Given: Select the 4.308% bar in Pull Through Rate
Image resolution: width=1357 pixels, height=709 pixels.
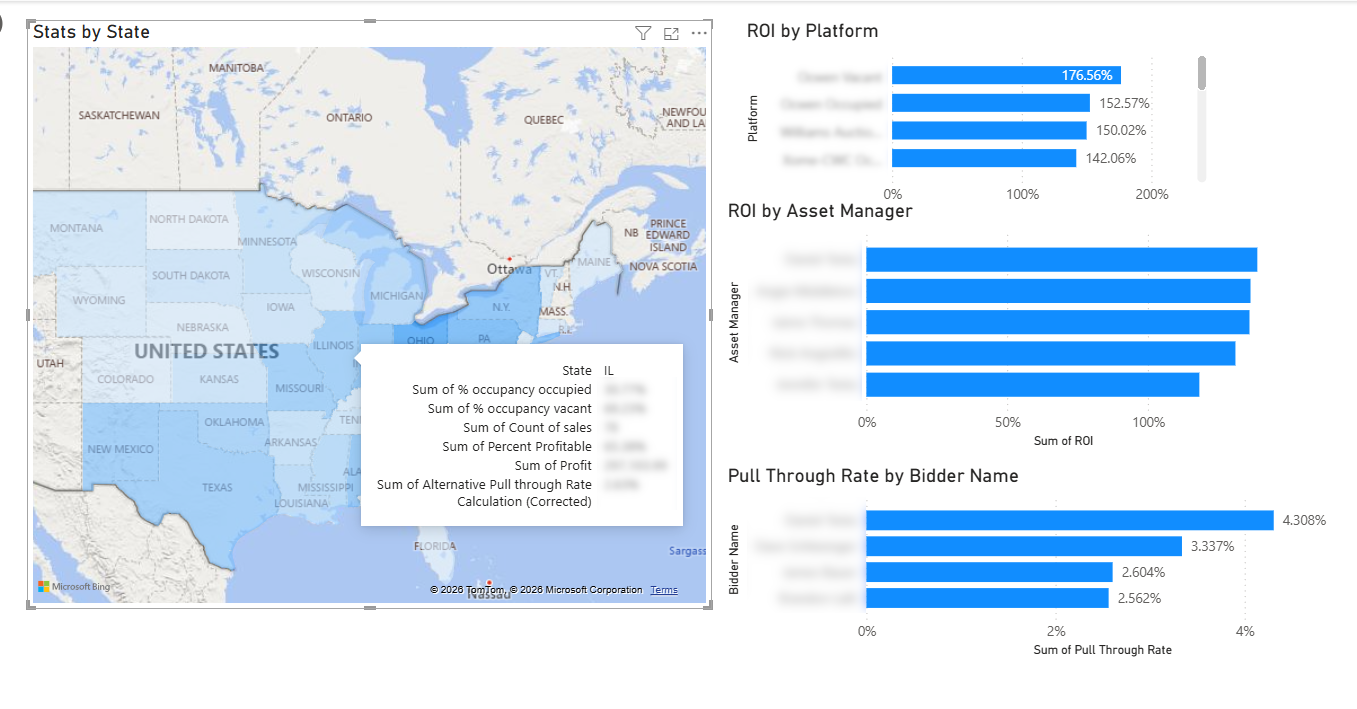Looking at the screenshot, I should (1070, 520).
